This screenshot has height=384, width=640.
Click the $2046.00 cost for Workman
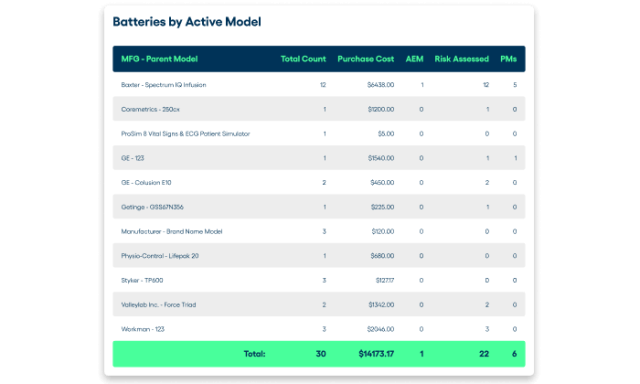[x=380, y=329]
